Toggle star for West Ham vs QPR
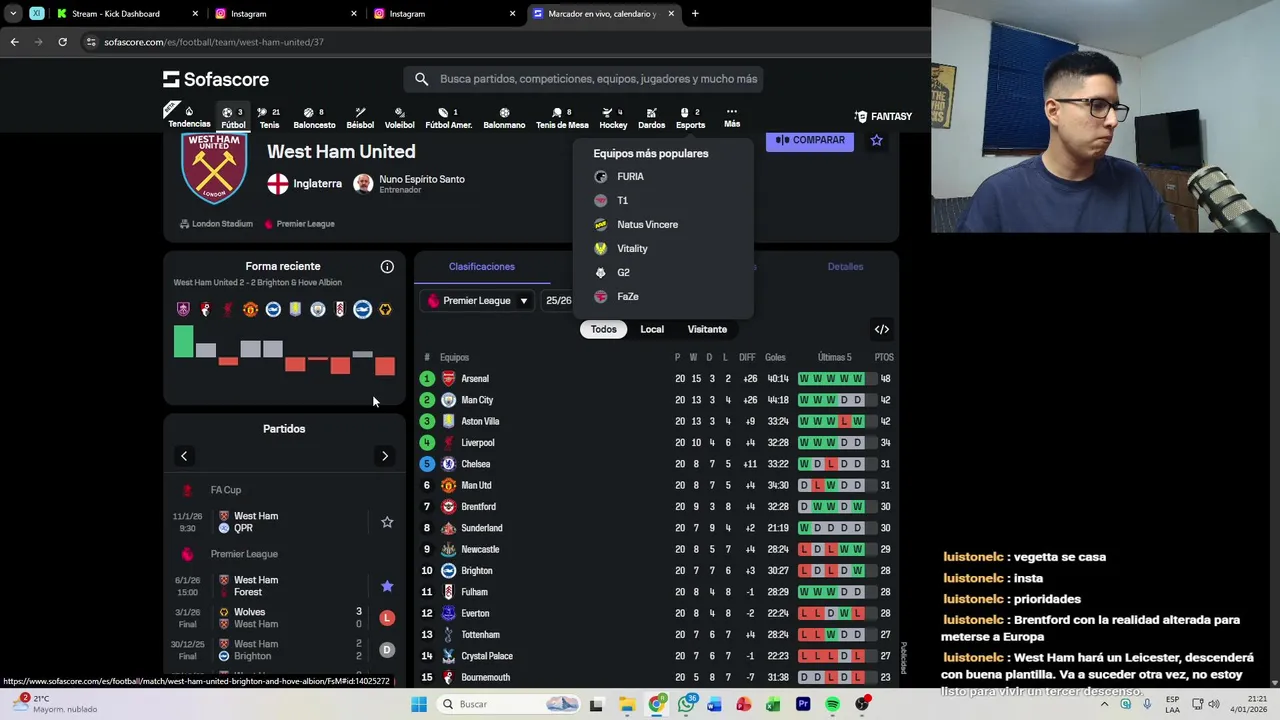1280x720 pixels. coord(387,522)
